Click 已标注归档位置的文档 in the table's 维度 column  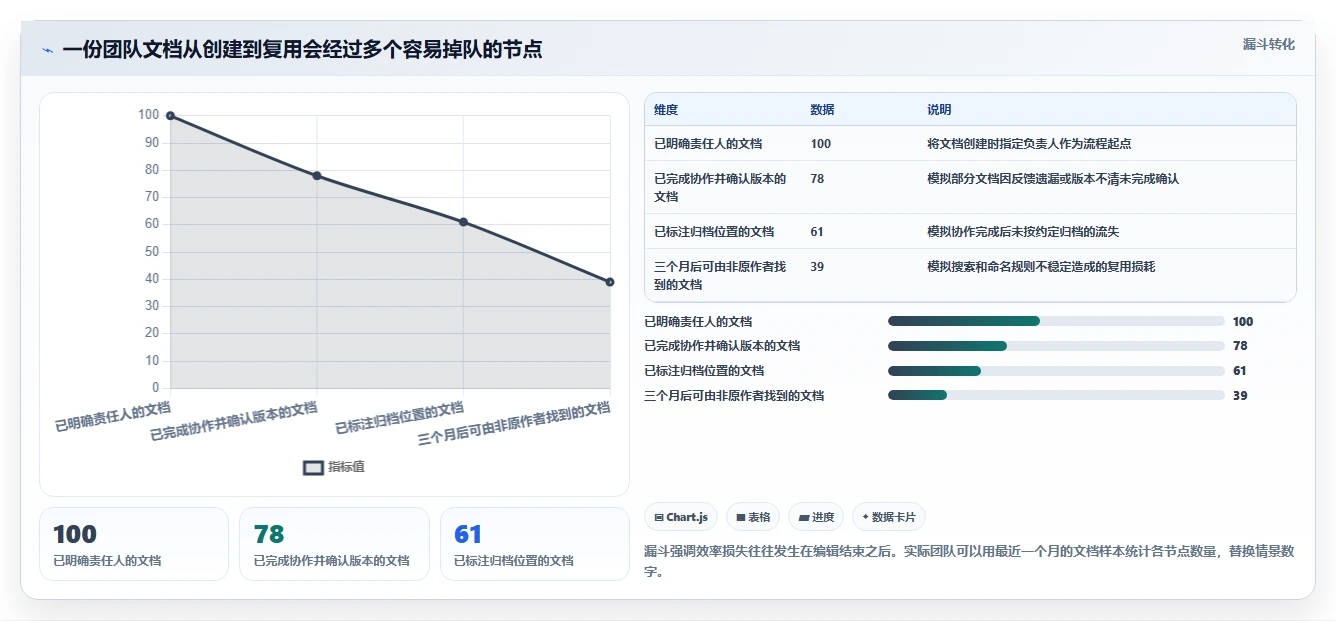(714, 232)
